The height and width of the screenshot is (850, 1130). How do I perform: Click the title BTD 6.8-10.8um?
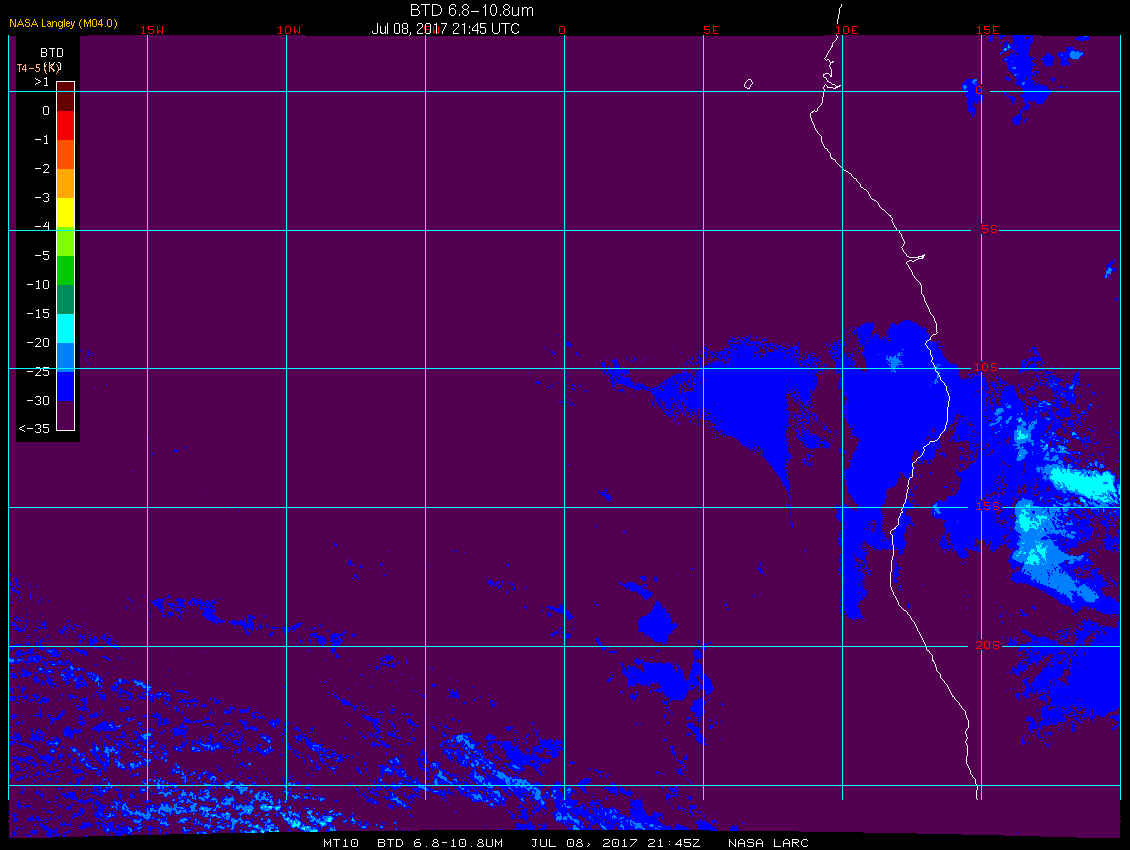(471, 10)
